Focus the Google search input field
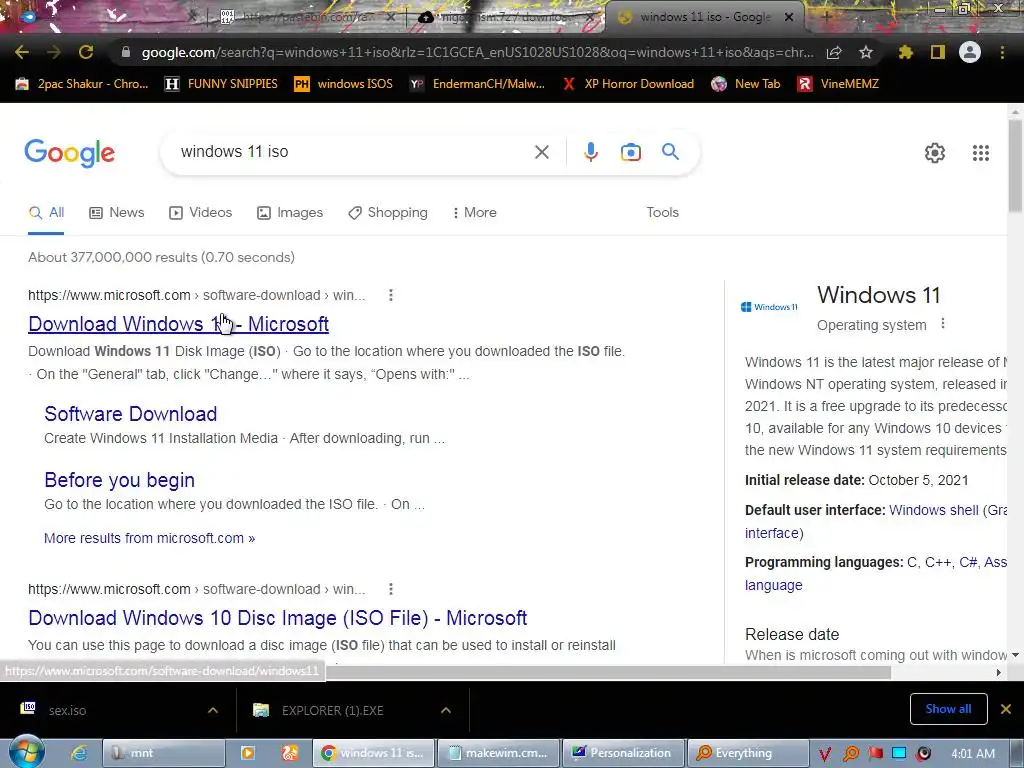 tap(353, 152)
